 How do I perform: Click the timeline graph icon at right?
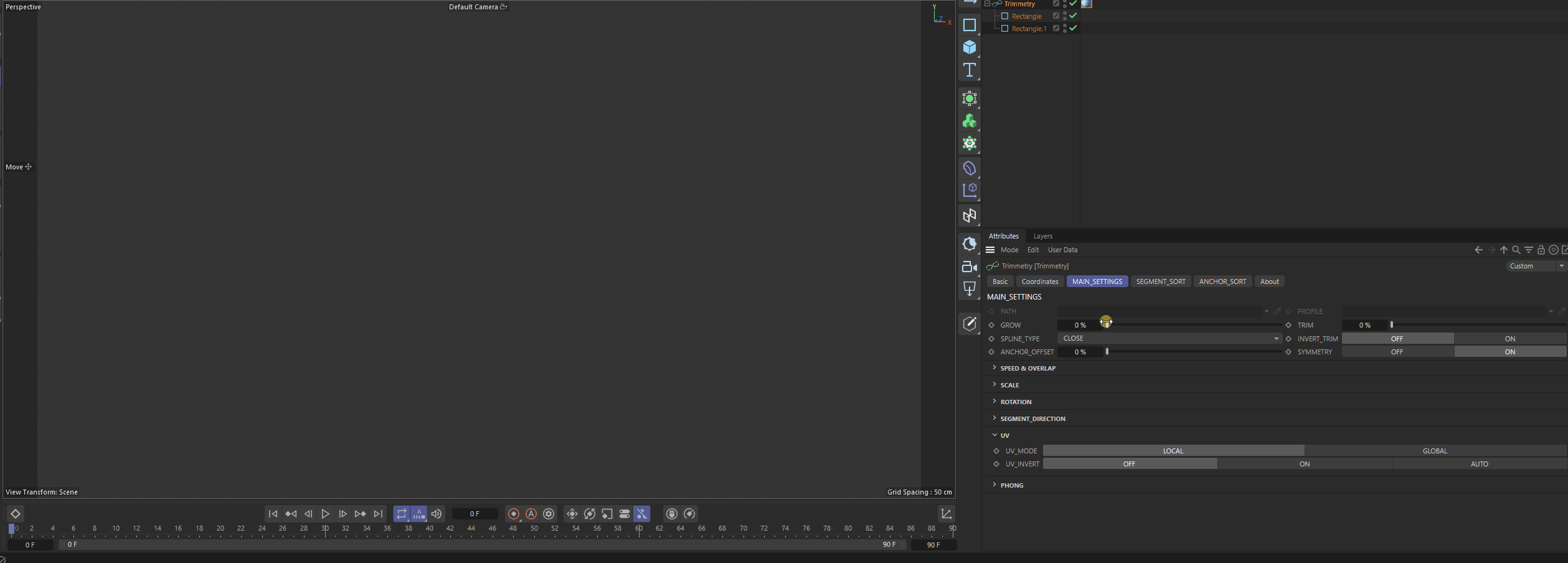click(x=946, y=514)
